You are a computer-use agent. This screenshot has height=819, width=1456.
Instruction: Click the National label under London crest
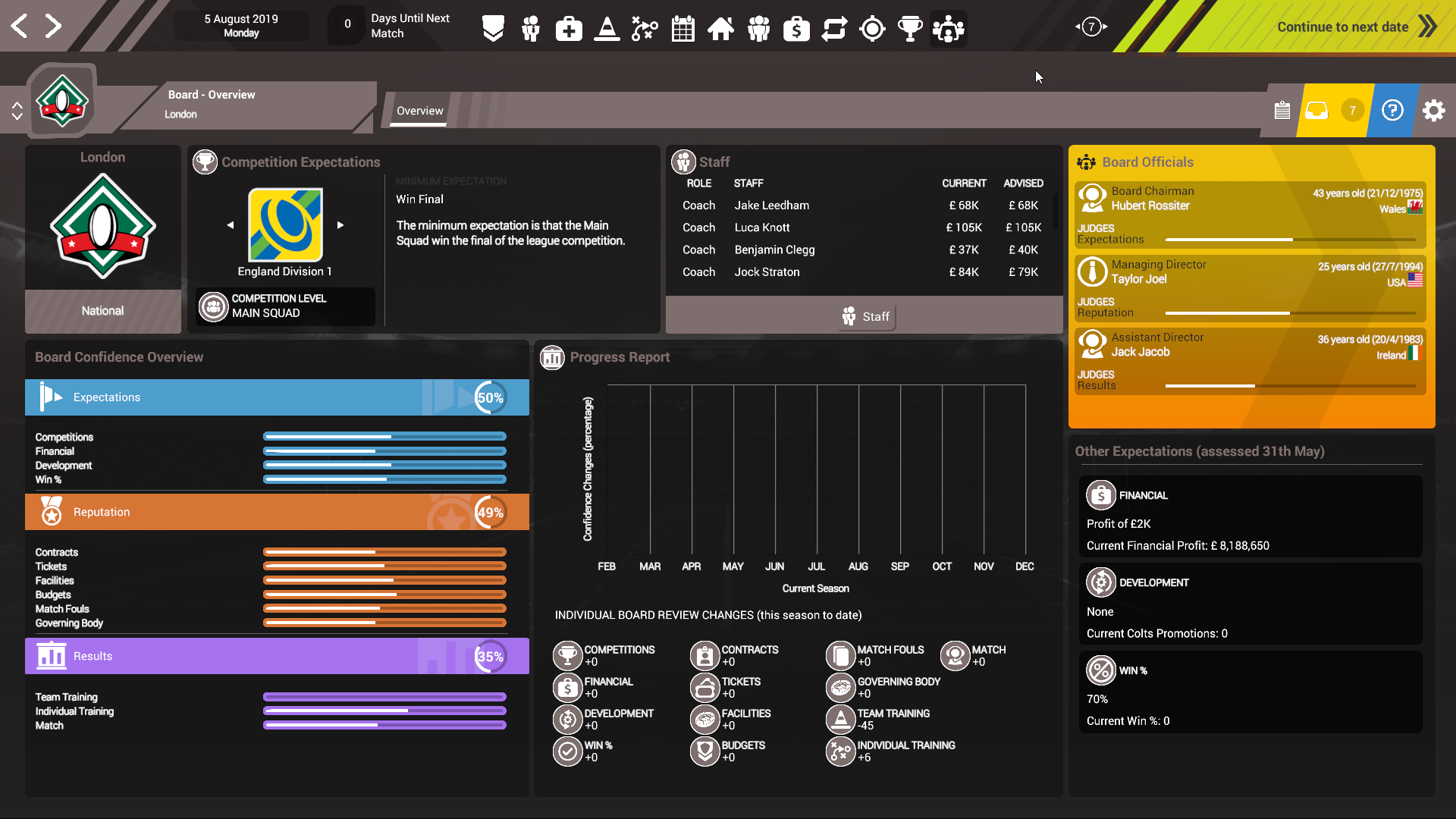pyautogui.click(x=102, y=311)
